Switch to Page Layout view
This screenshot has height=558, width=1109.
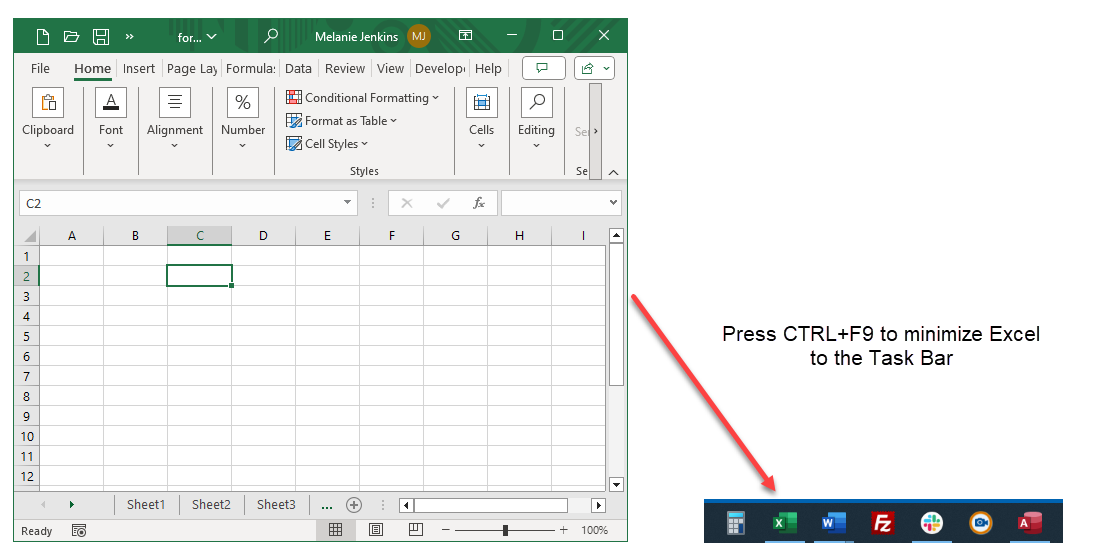point(376,530)
